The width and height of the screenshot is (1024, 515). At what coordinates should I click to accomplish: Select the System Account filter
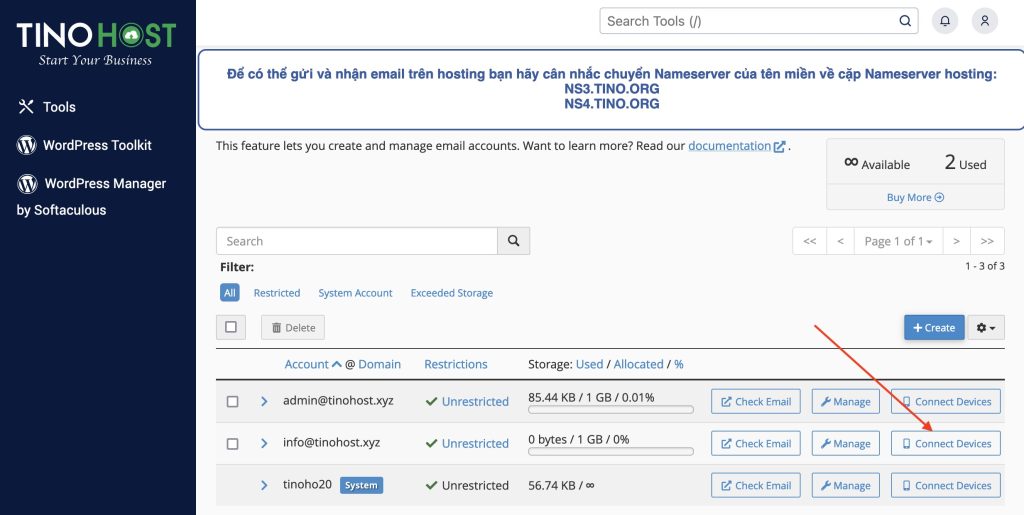click(355, 293)
